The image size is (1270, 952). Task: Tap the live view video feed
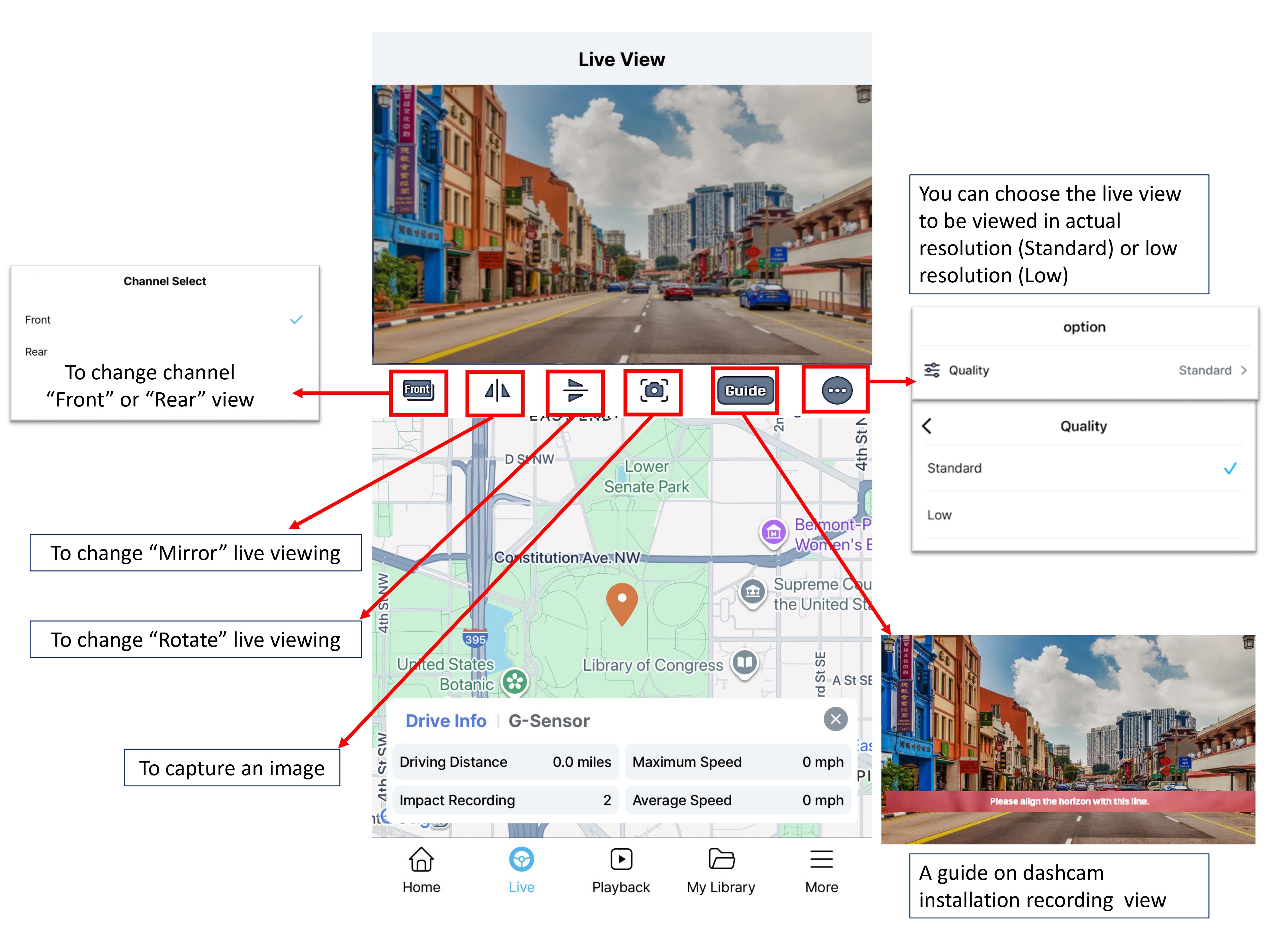(x=622, y=224)
